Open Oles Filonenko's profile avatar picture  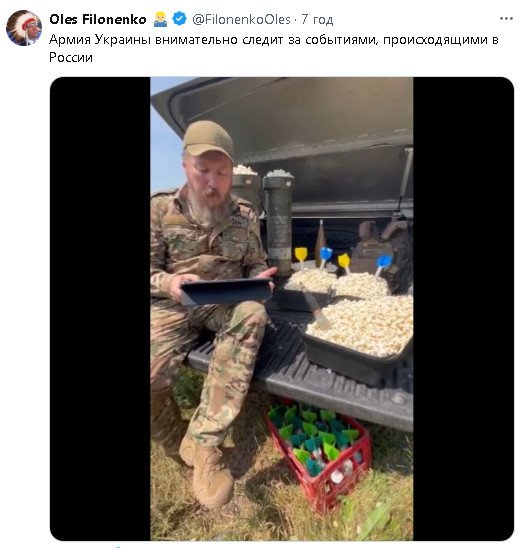coord(24,28)
